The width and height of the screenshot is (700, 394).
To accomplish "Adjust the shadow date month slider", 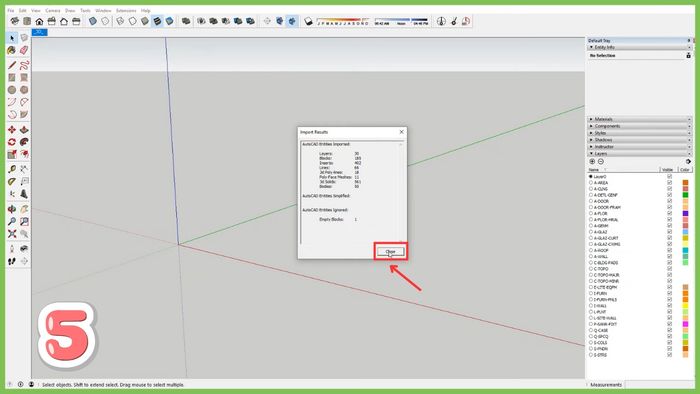I will (x=342, y=20).
